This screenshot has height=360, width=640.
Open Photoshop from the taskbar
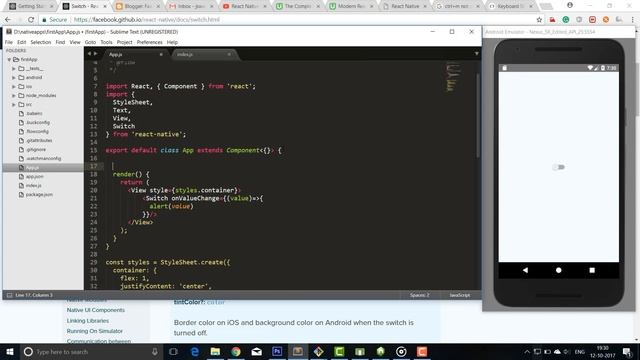pyautogui.click(x=277, y=352)
